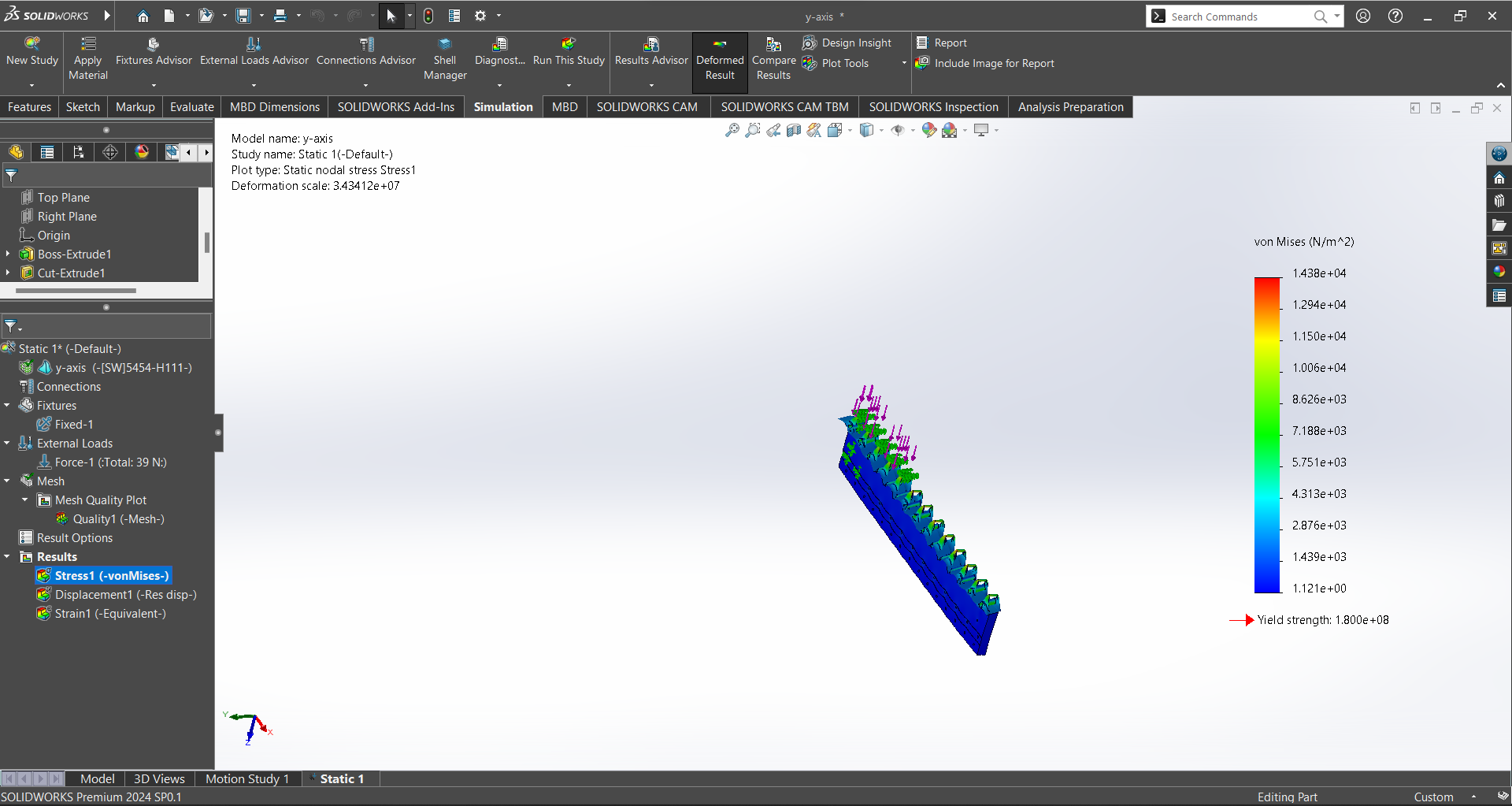
Task: Click Zoom to Fit in the view toolbar
Action: pos(732,130)
